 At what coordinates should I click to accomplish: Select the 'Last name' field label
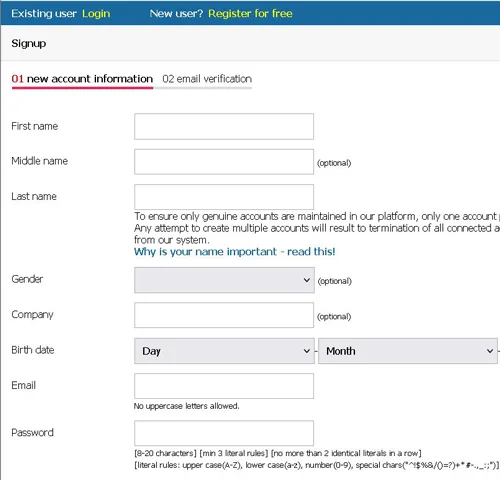(34, 196)
